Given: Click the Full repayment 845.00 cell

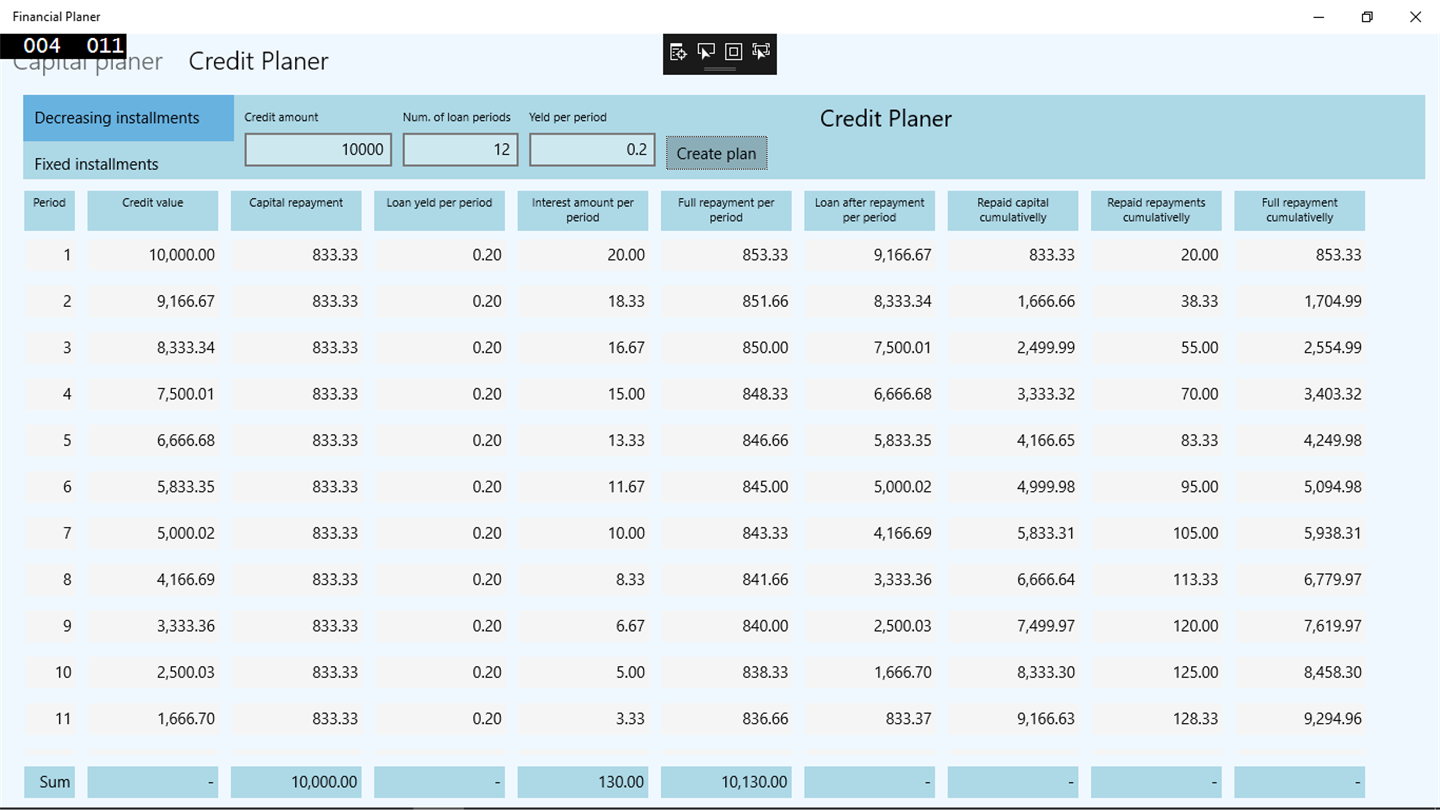Looking at the screenshot, I should coord(726,487).
